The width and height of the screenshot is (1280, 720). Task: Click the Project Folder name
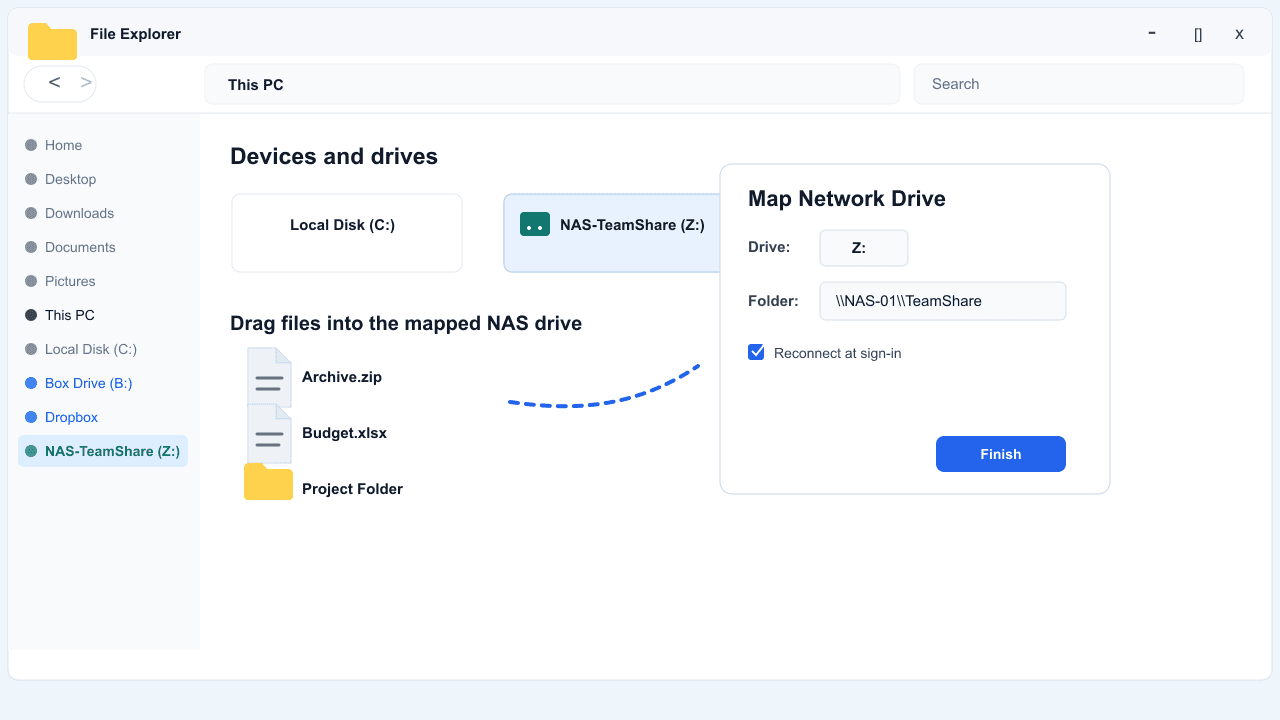[x=352, y=489]
